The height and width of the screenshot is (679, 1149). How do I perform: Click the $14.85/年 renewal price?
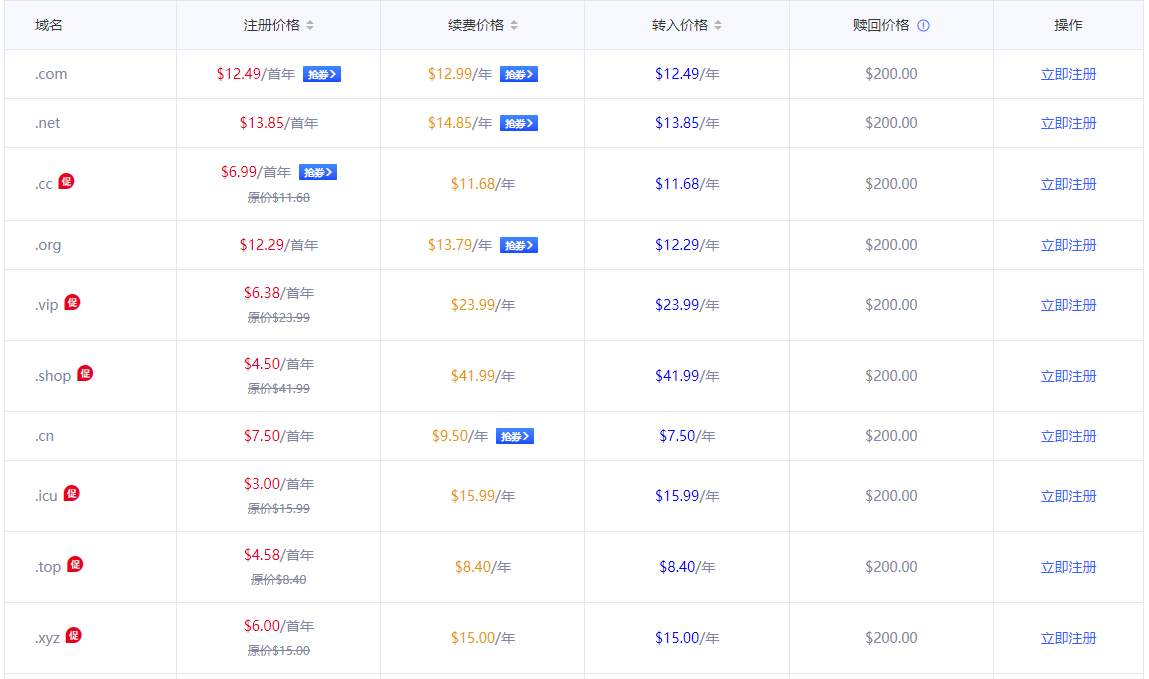click(459, 123)
